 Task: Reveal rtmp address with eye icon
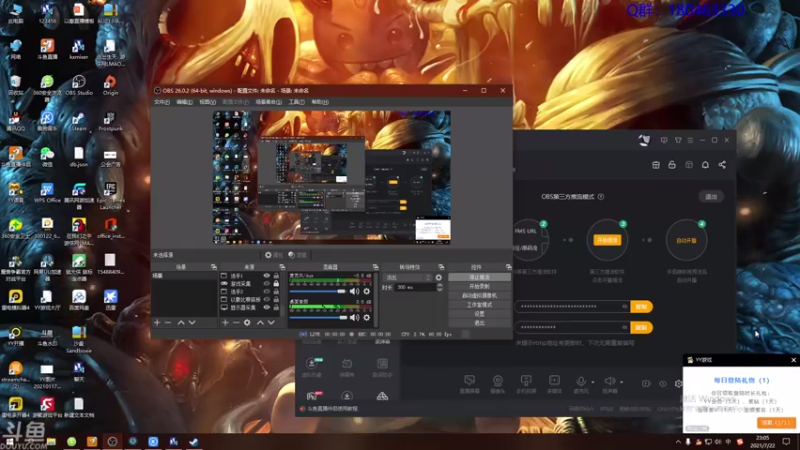(624, 307)
